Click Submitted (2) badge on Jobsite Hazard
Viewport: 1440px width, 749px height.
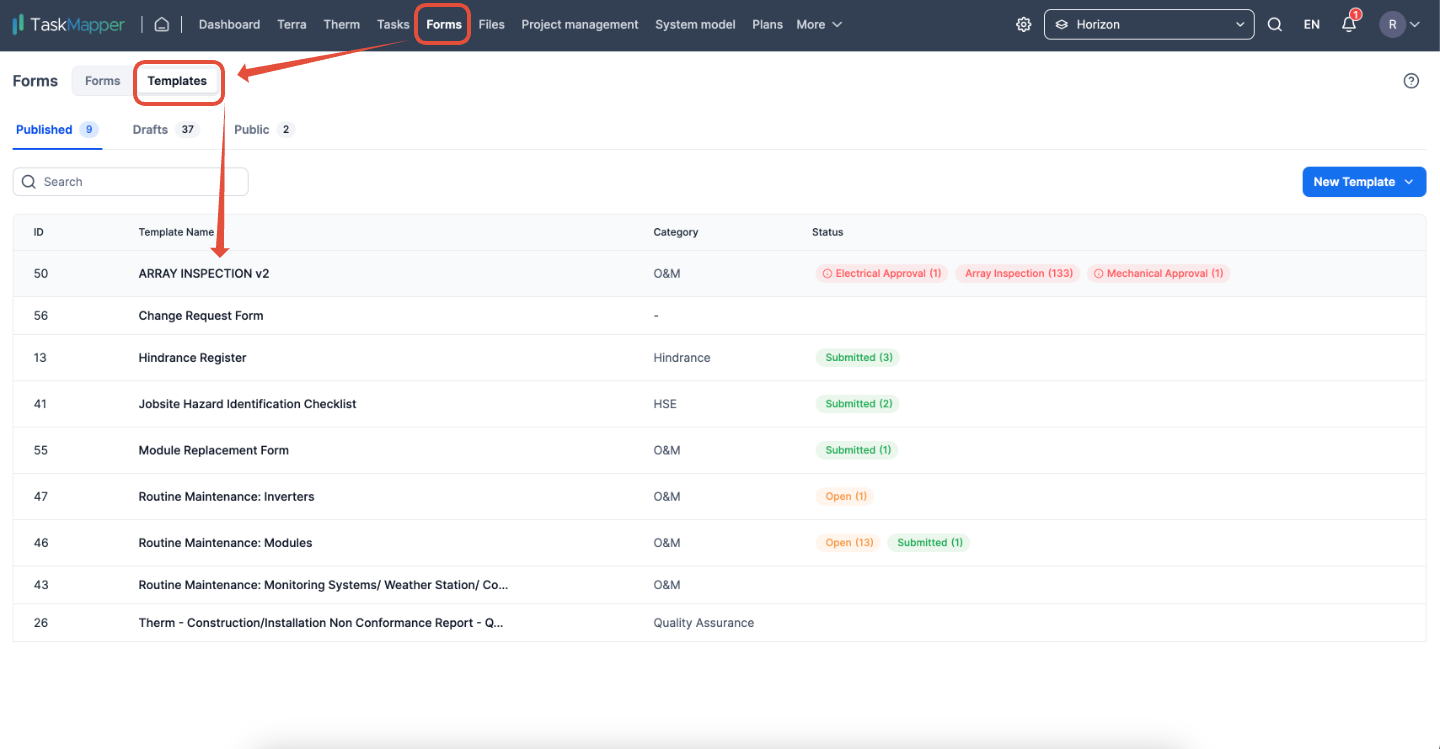point(858,404)
